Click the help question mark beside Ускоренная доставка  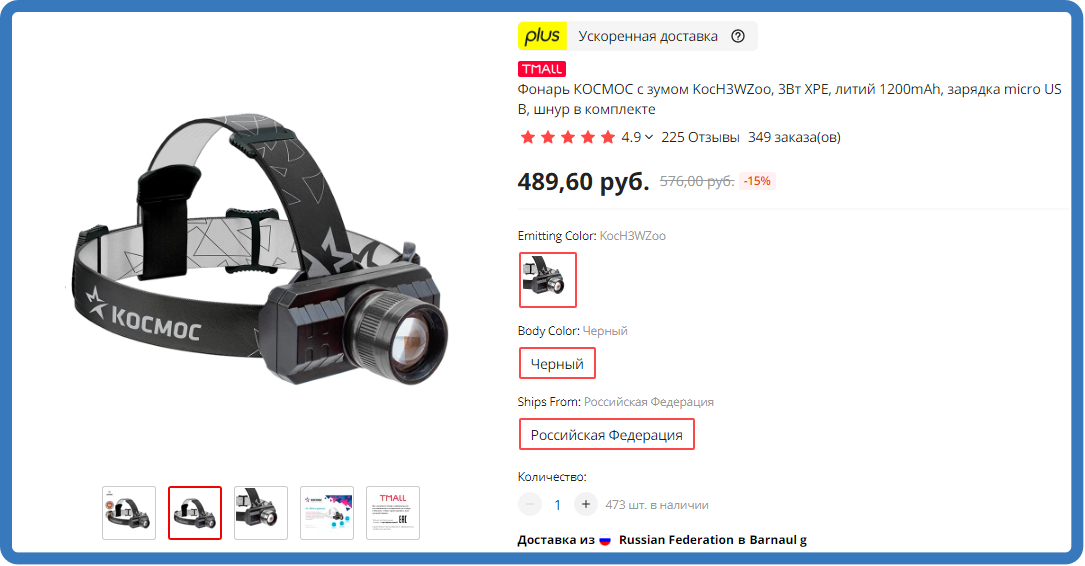coord(738,36)
